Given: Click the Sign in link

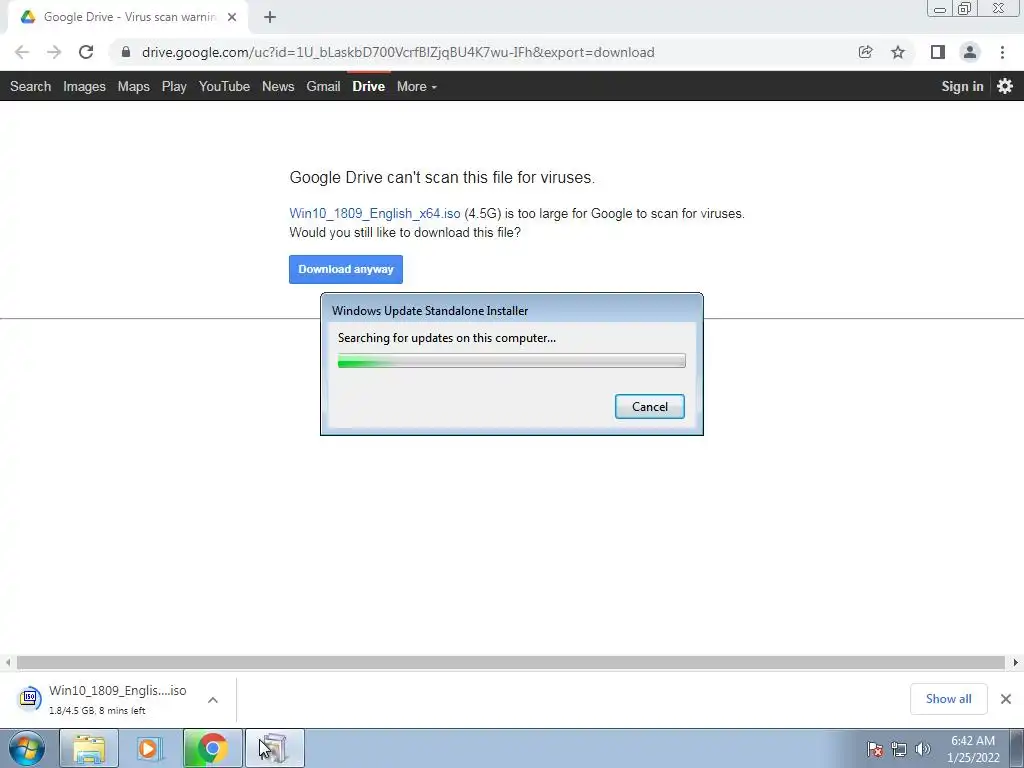Looking at the screenshot, I should pyautogui.click(x=962, y=86).
